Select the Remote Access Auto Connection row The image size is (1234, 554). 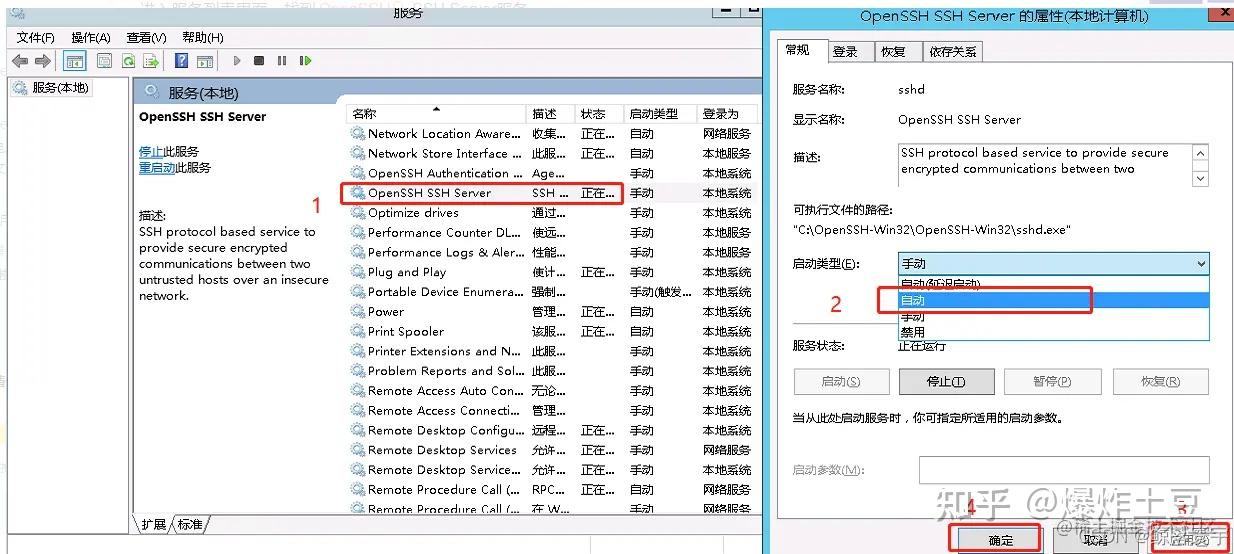point(551,391)
